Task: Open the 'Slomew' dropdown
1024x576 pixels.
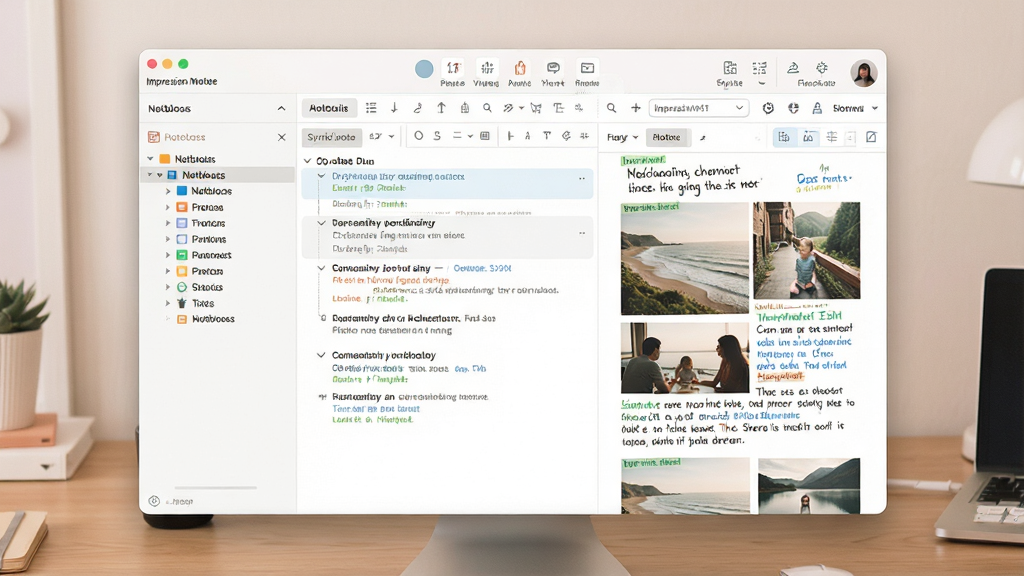Action: tap(856, 108)
